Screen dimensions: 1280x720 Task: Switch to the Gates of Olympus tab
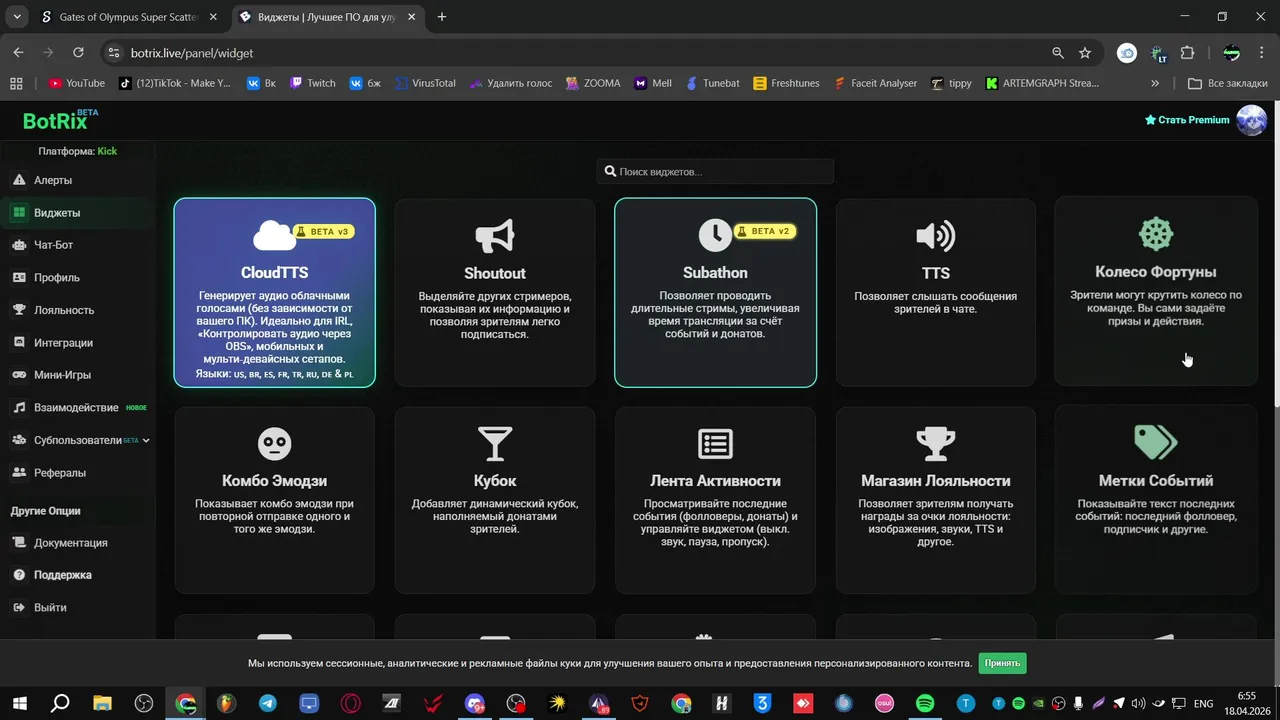point(128,17)
